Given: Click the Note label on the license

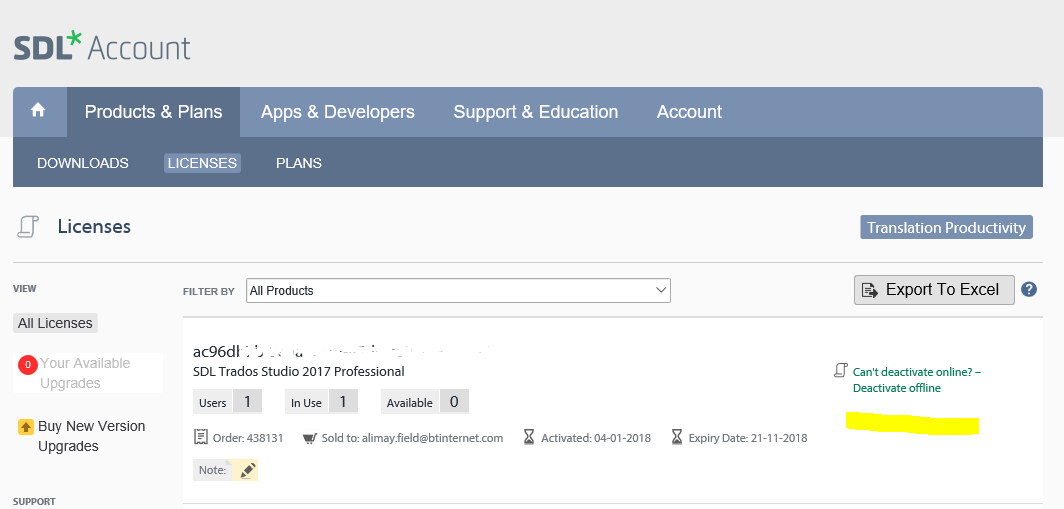Looking at the screenshot, I should point(212,470).
